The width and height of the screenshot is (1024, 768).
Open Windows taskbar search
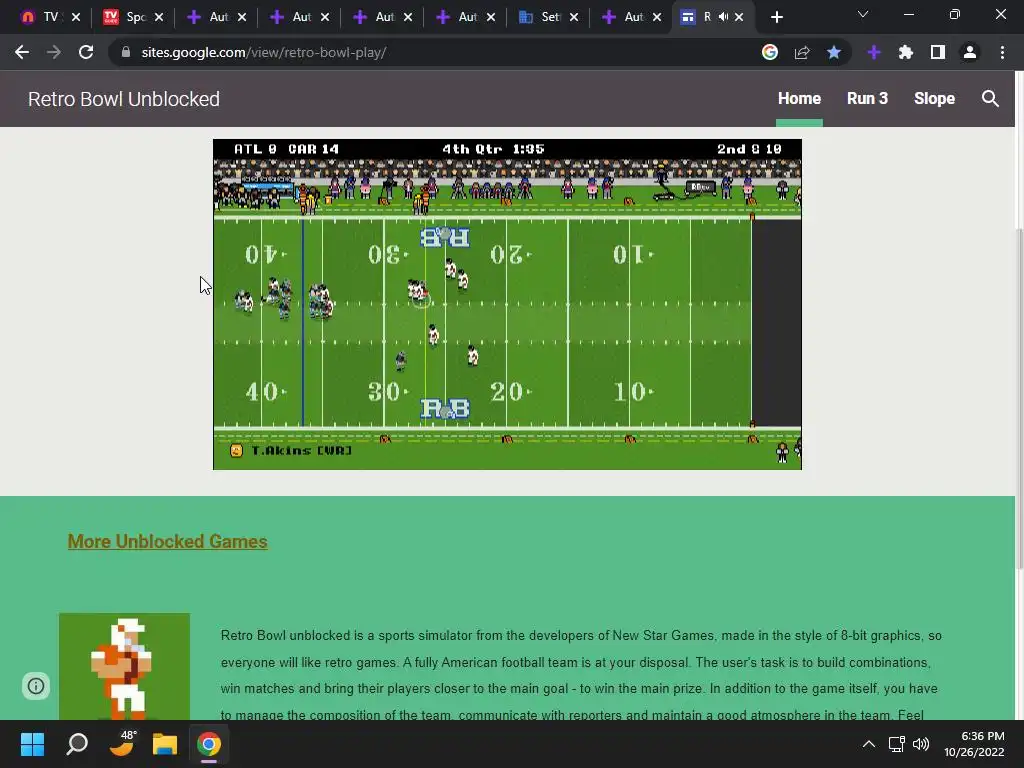point(77,744)
